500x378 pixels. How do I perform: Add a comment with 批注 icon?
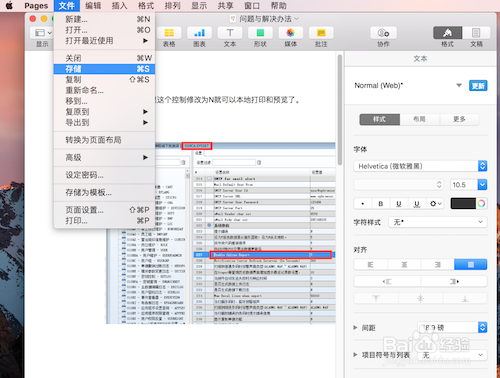(x=321, y=33)
